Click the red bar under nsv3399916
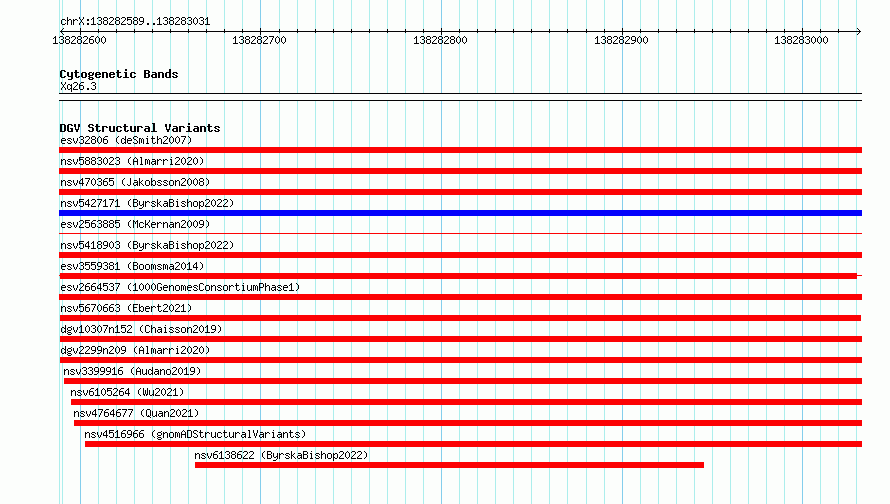The width and height of the screenshot is (890, 504). coord(463,381)
